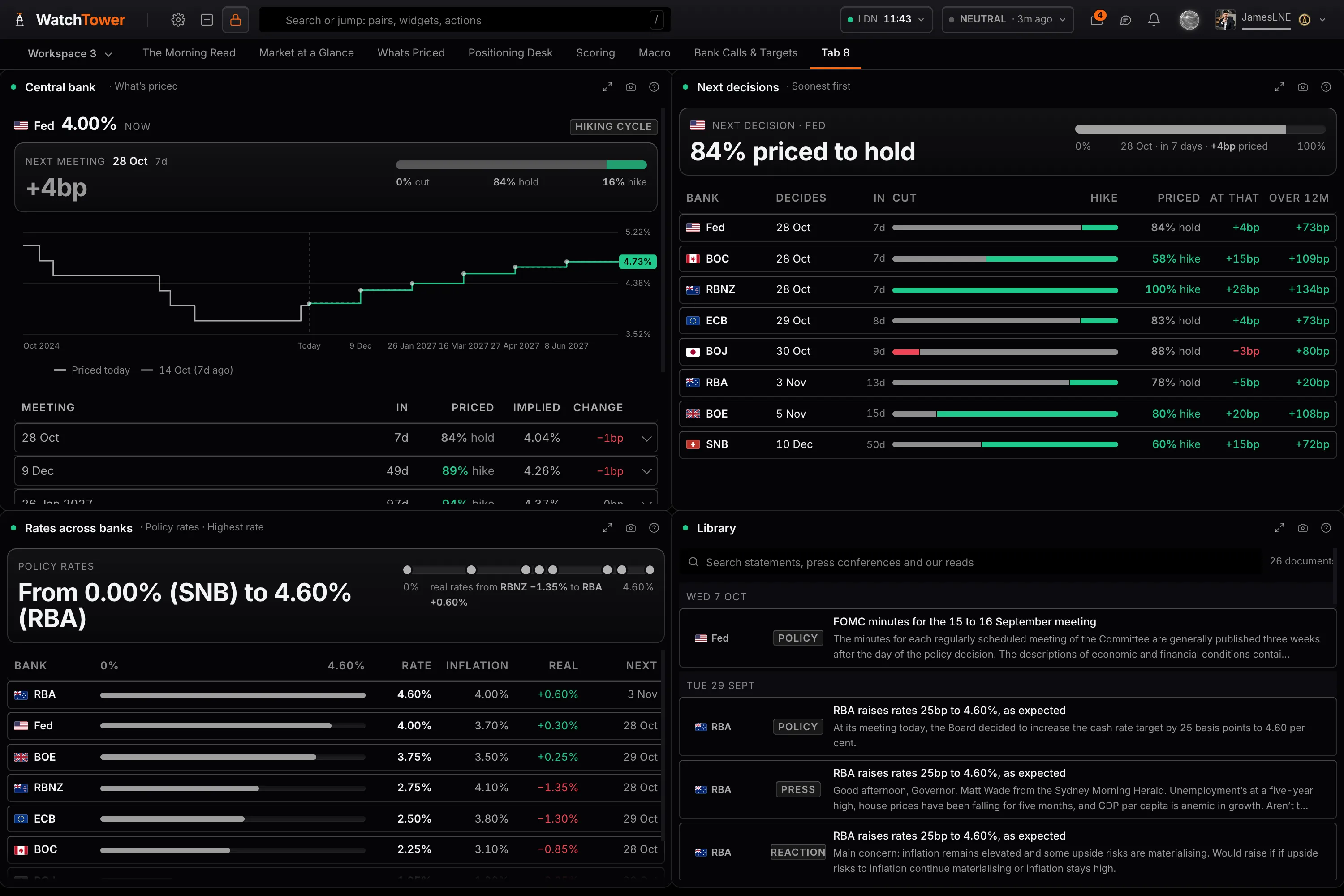The image size is (1344, 896).
Task: Open help for Central bank widget
Action: pos(654,87)
